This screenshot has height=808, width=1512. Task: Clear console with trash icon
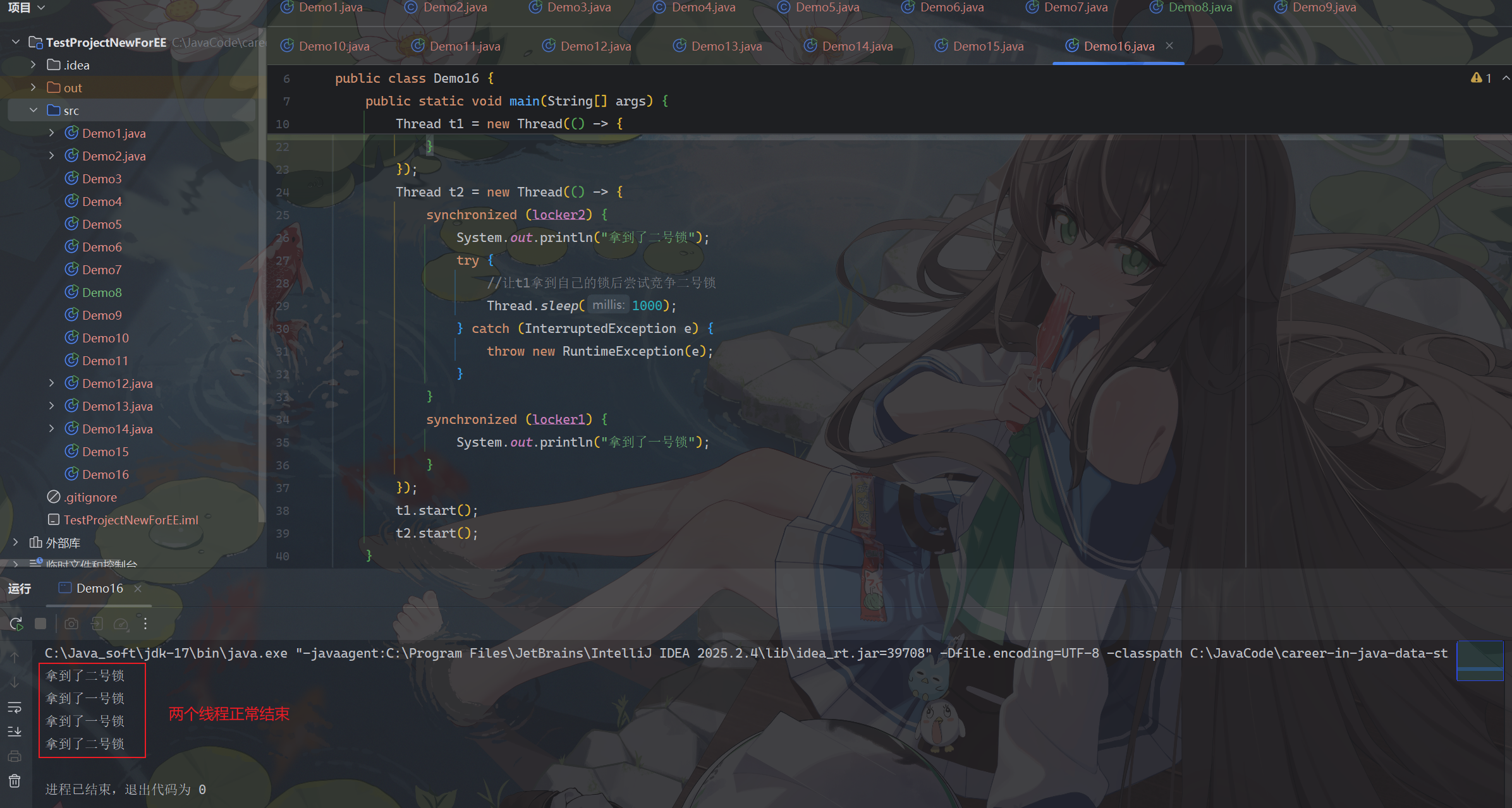coord(15,781)
